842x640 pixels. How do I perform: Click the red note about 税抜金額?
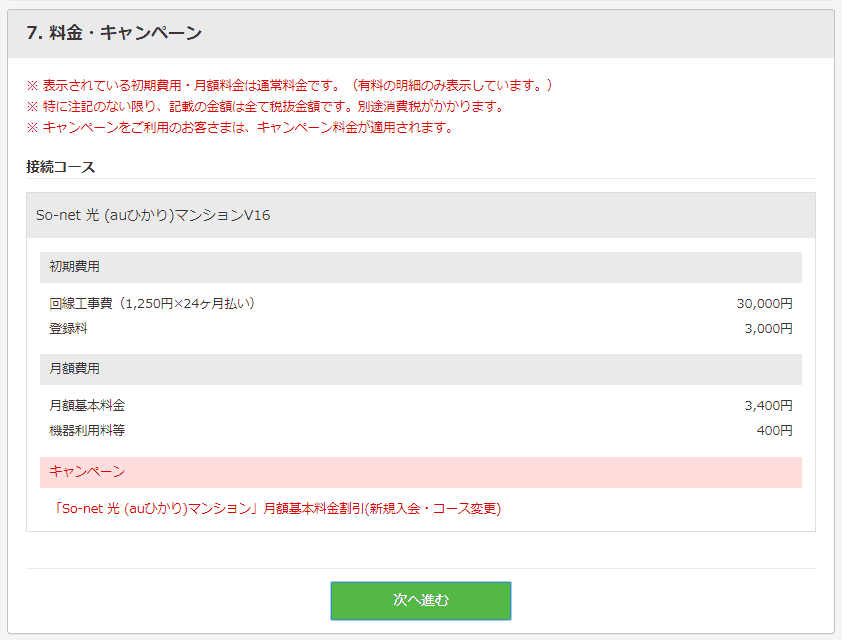tap(265, 106)
